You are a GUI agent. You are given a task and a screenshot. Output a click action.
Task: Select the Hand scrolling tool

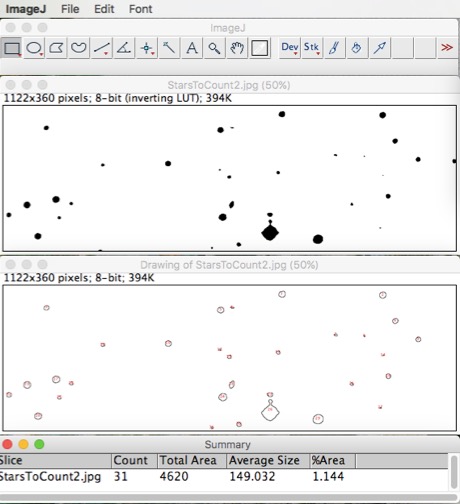(237, 48)
